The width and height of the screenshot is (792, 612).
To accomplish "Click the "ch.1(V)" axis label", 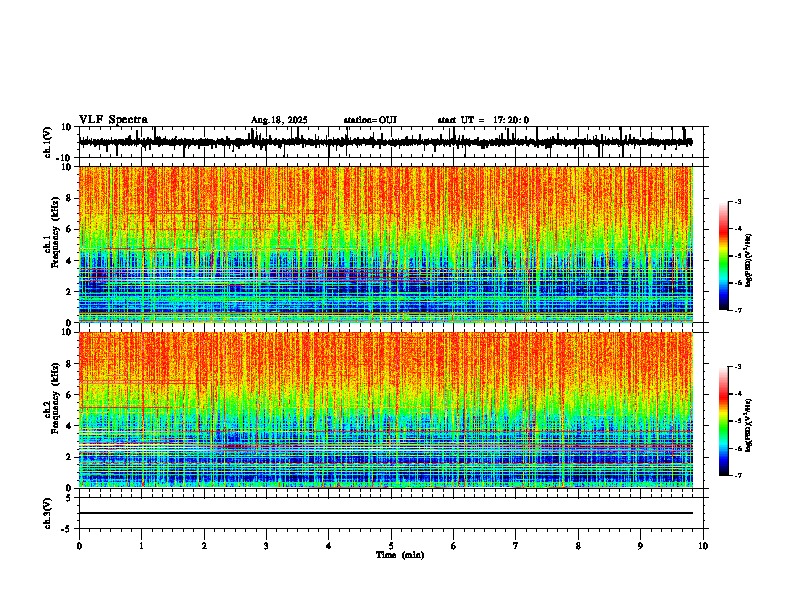I will pyautogui.click(x=48, y=142).
